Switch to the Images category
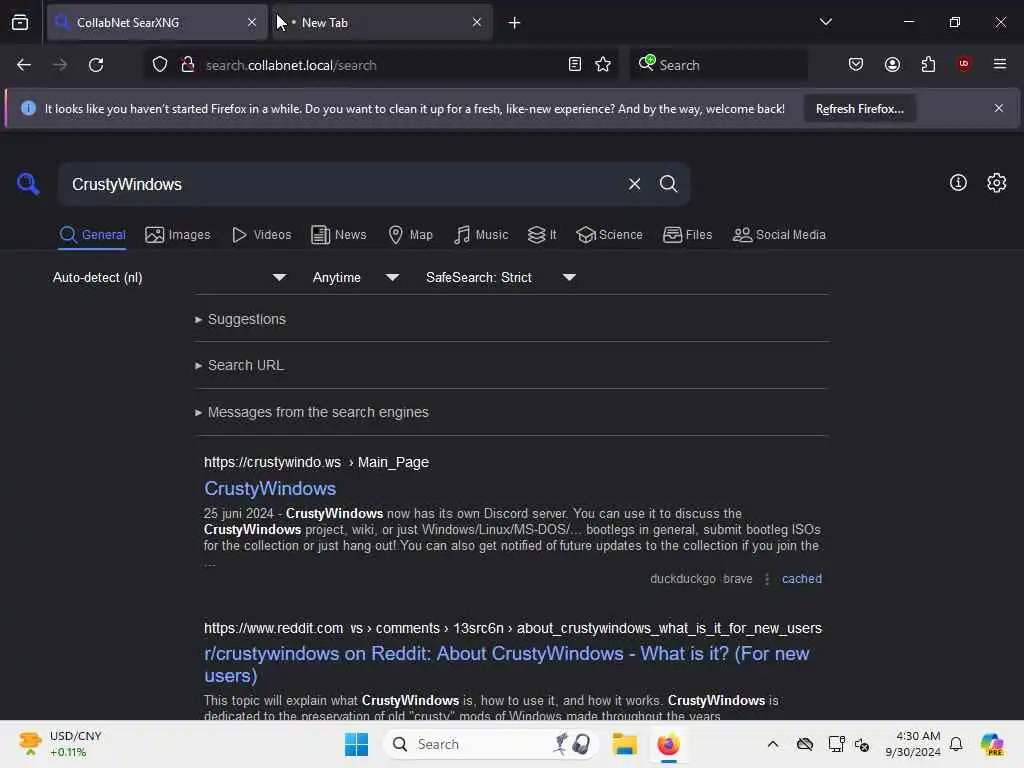The height and width of the screenshot is (768, 1024). (178, 235)
